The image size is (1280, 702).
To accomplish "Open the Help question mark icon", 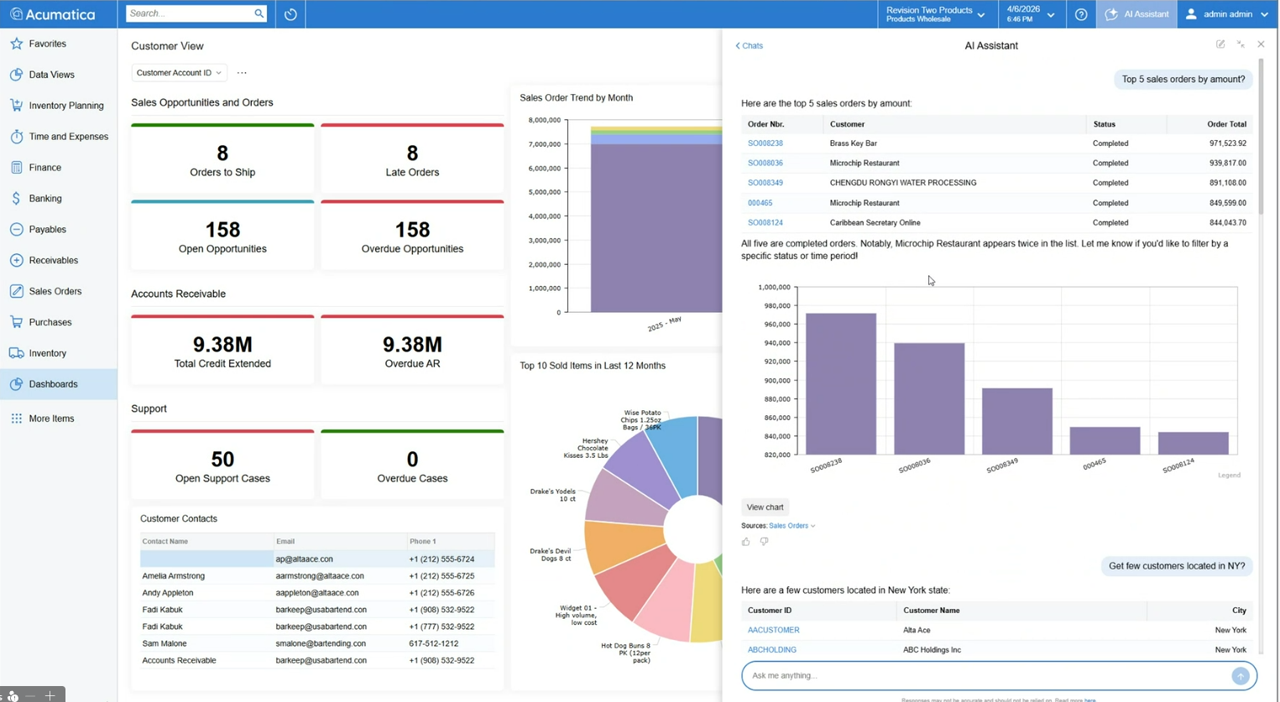I will (1081, 13).
